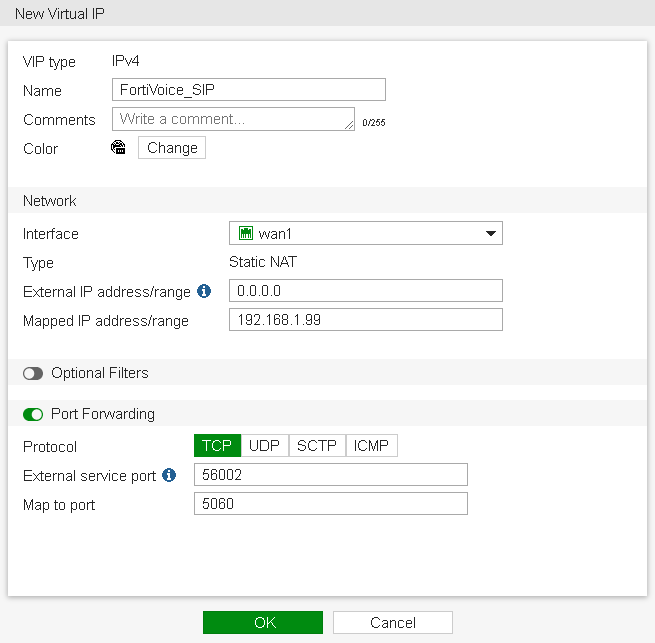Enable the Optional Filters toggle
This screenshot has height=643, width=655.
[35, 373]
